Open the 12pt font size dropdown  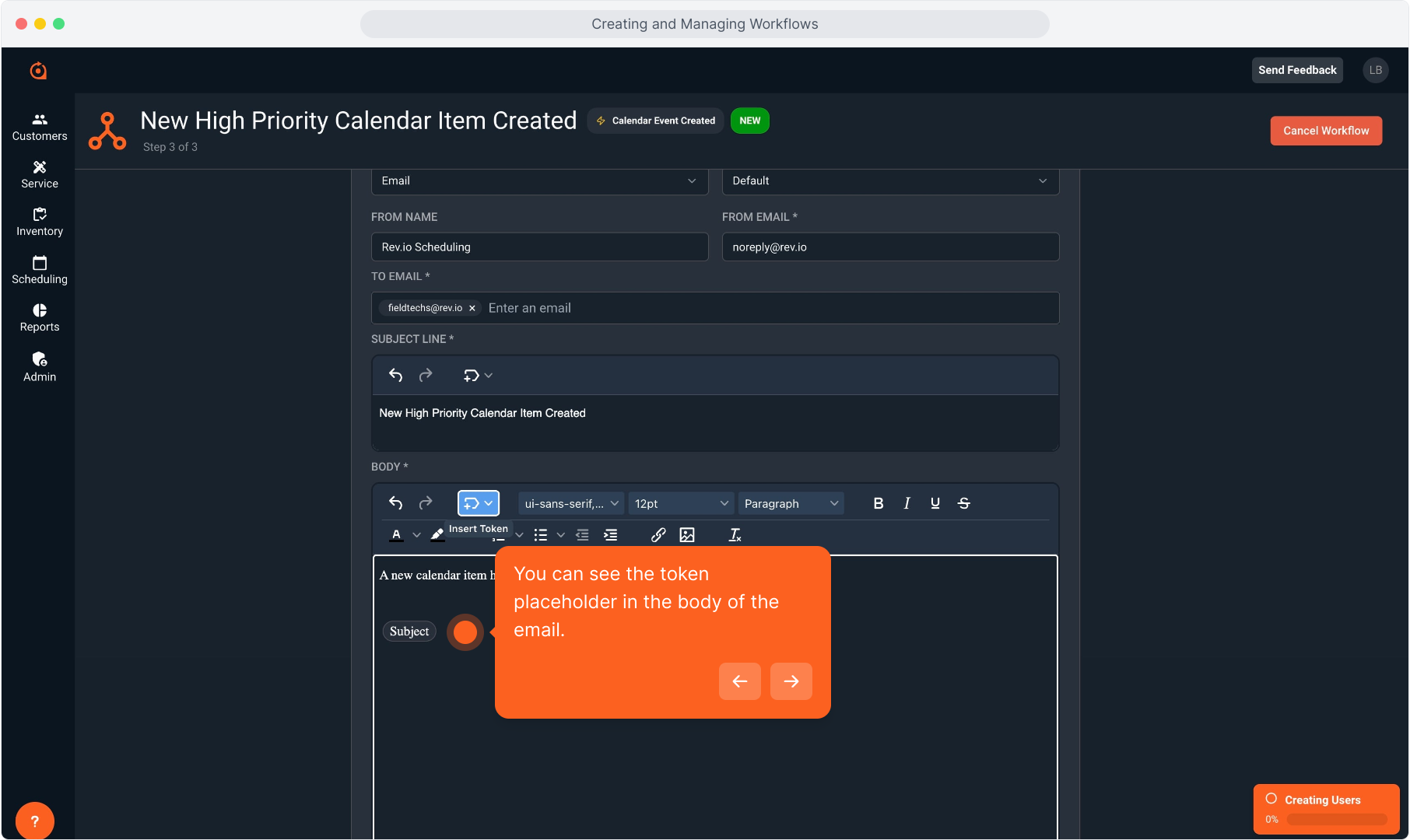coord(681,503)
